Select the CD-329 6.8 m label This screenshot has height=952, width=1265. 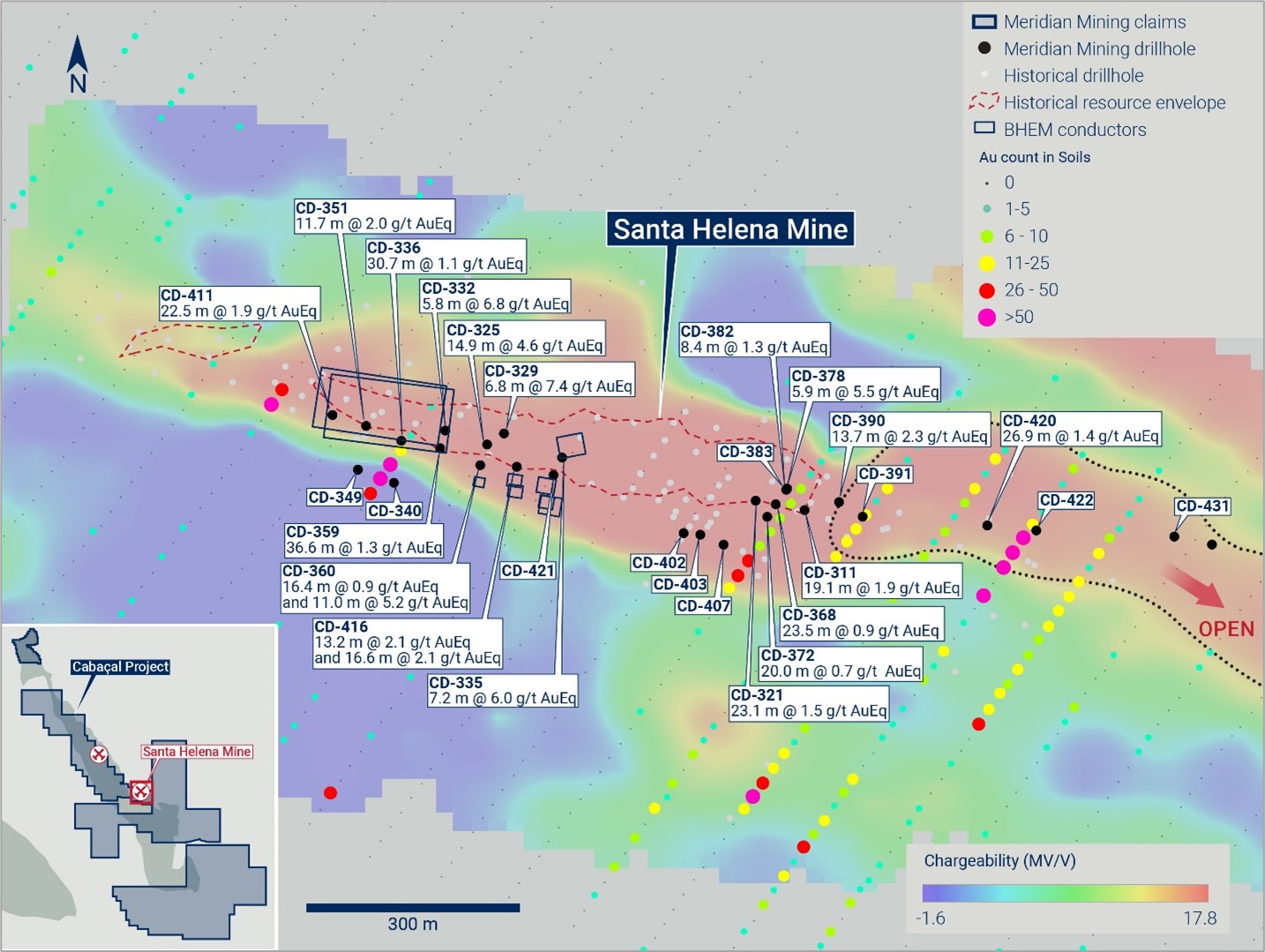[x=558, y=379]
